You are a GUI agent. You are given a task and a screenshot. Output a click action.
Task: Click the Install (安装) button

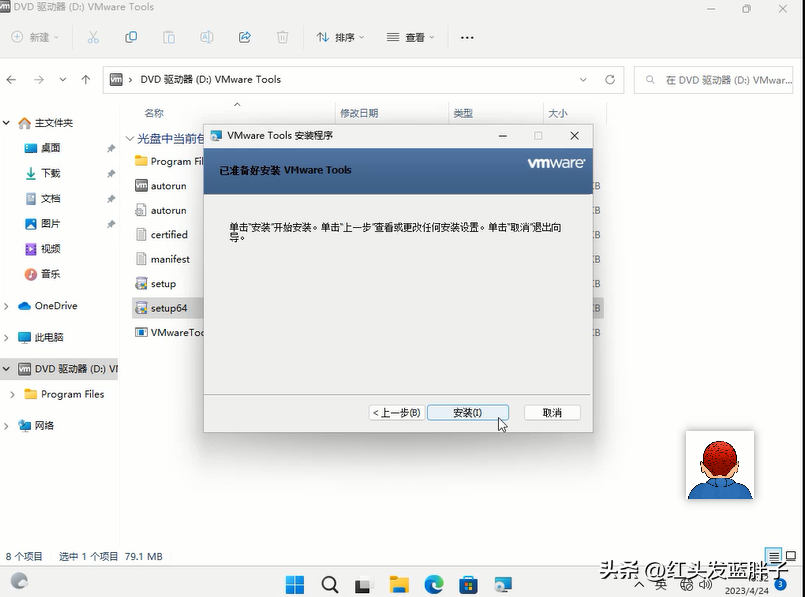coord(468,413)
